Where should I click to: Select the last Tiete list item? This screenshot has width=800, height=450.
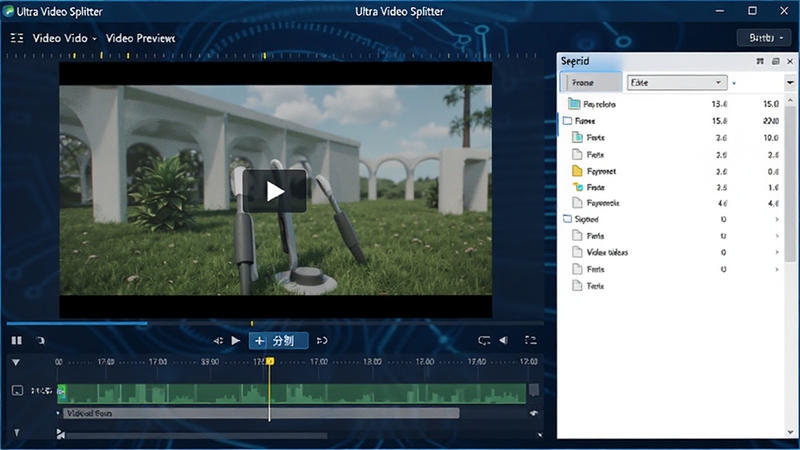point(673,286)
